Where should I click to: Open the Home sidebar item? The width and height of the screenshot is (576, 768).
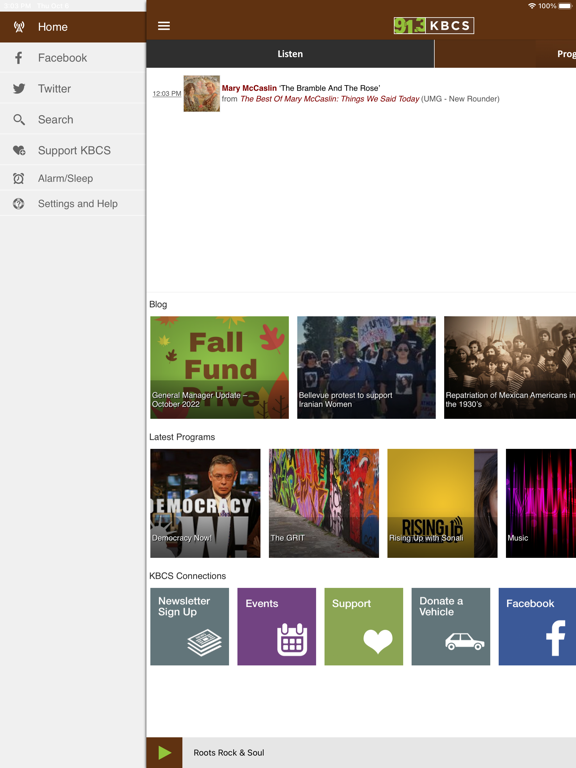(72, 27)
